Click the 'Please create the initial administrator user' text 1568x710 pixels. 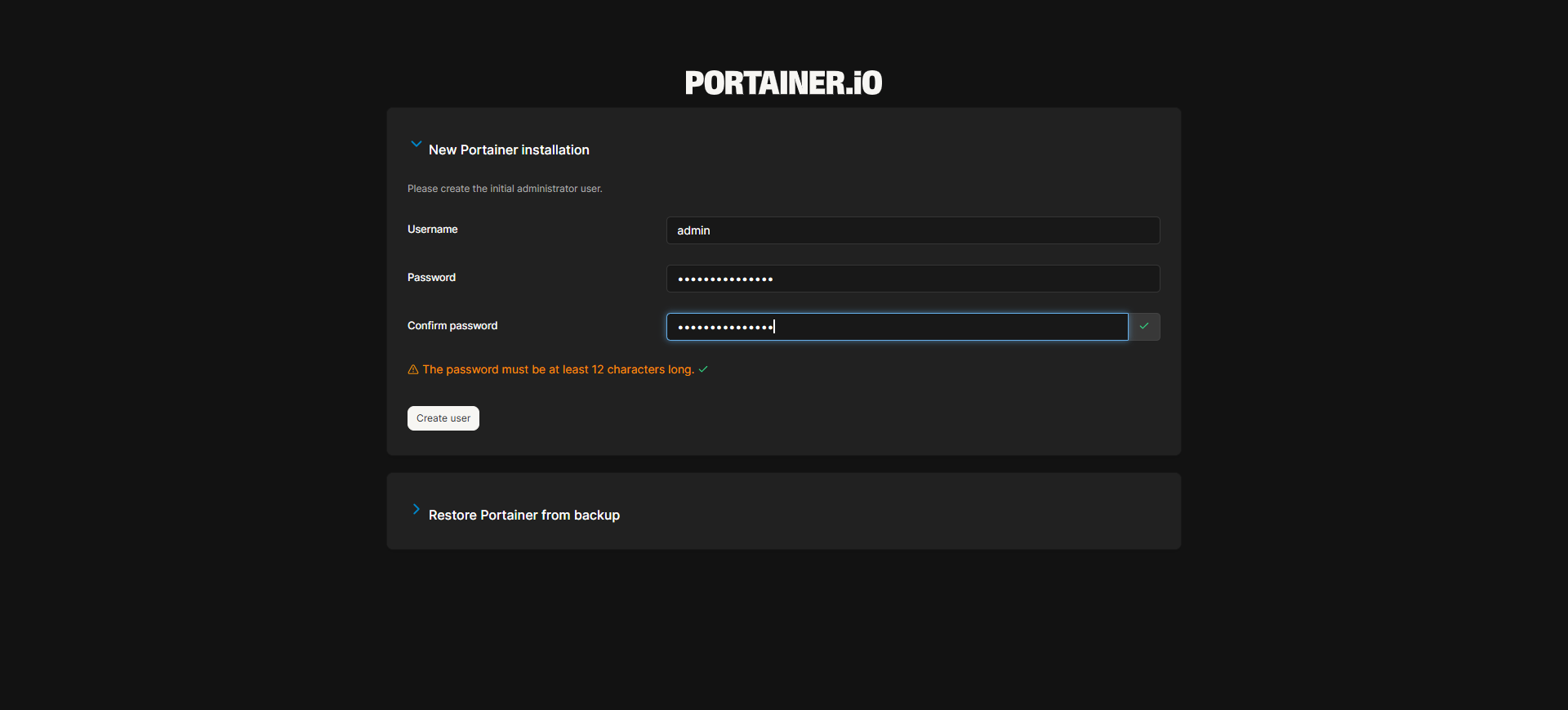505,189
